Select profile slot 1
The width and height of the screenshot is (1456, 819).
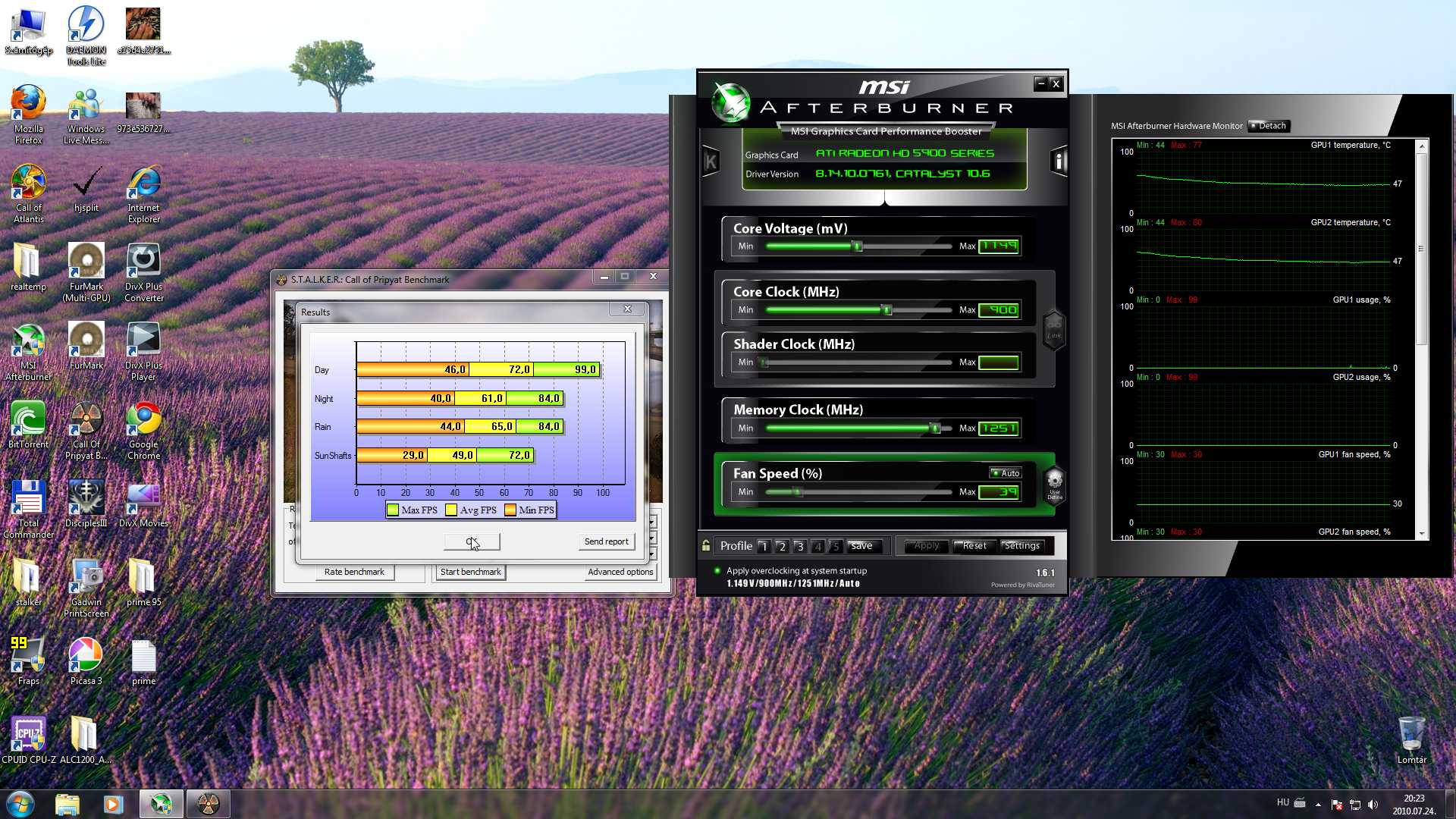(764, 546)
